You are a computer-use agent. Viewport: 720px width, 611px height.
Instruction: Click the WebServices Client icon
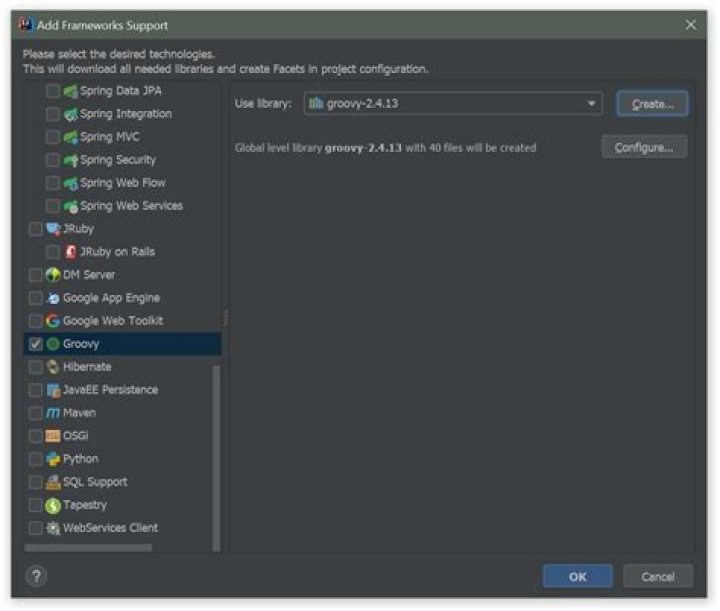click(x=53, y=528)
